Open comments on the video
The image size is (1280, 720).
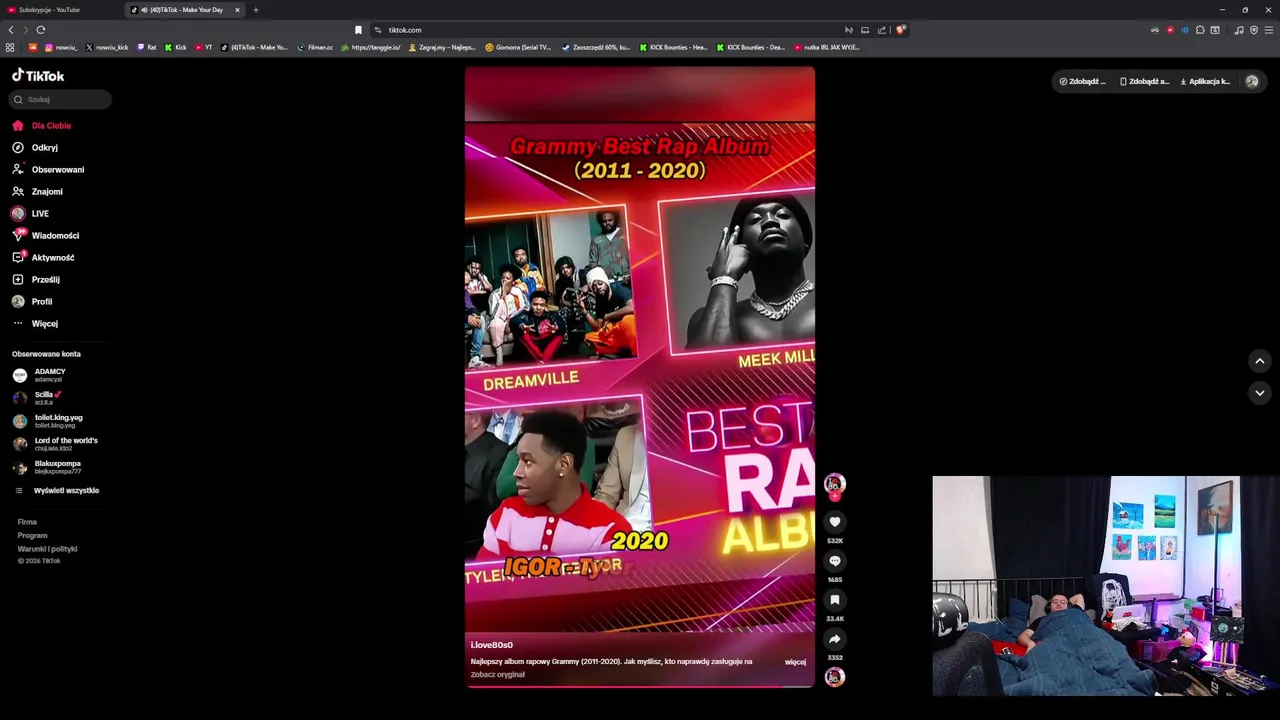[835, 561]
